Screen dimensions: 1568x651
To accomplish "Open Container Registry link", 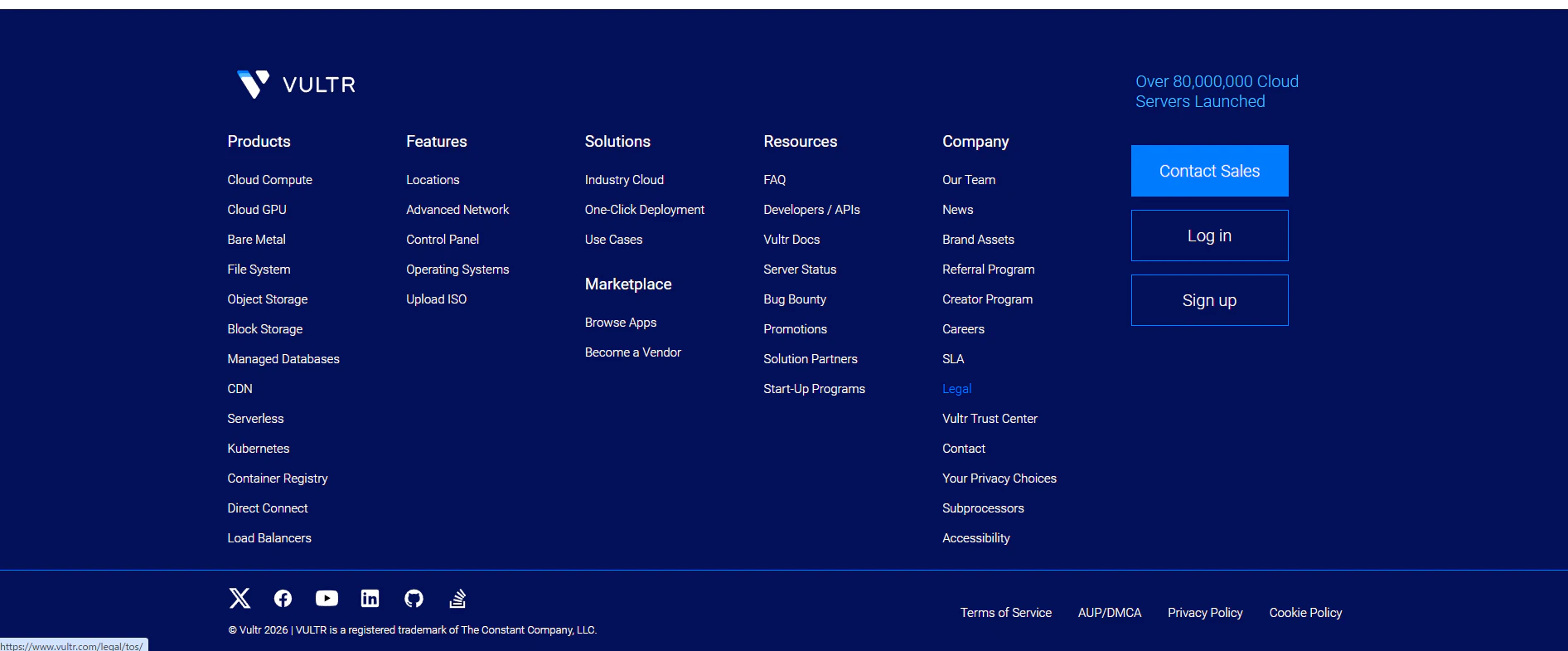I will tap(278, 479).
